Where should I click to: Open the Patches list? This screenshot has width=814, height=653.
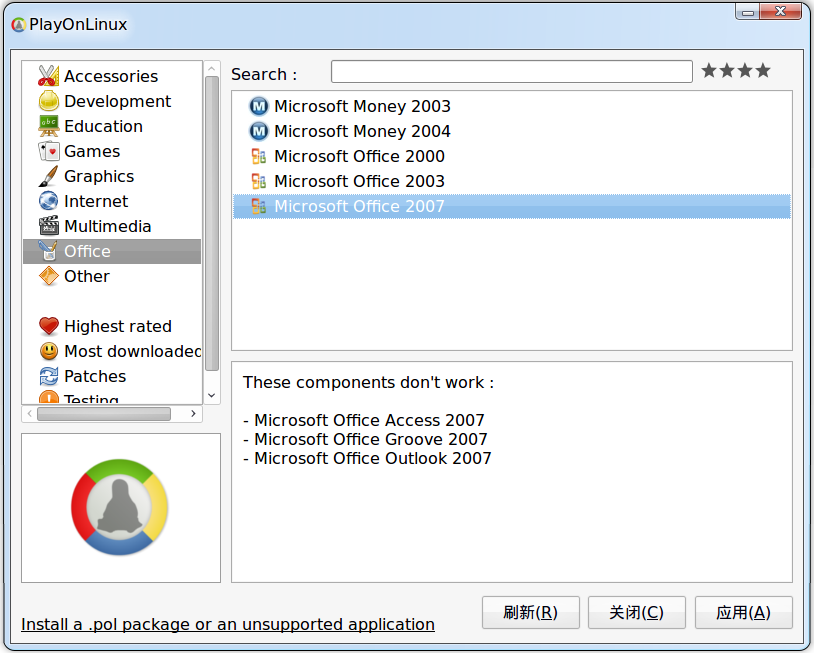click(95, 376)
